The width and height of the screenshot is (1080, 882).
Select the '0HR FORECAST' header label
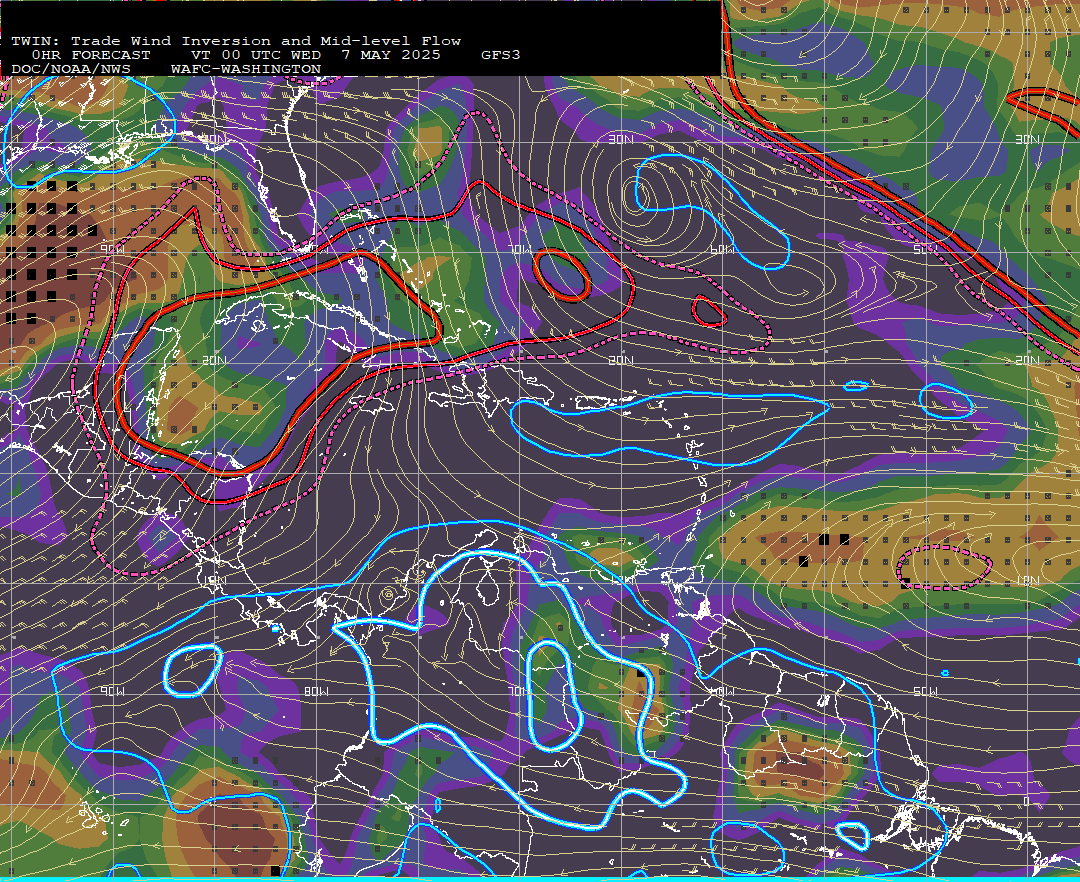91,55
